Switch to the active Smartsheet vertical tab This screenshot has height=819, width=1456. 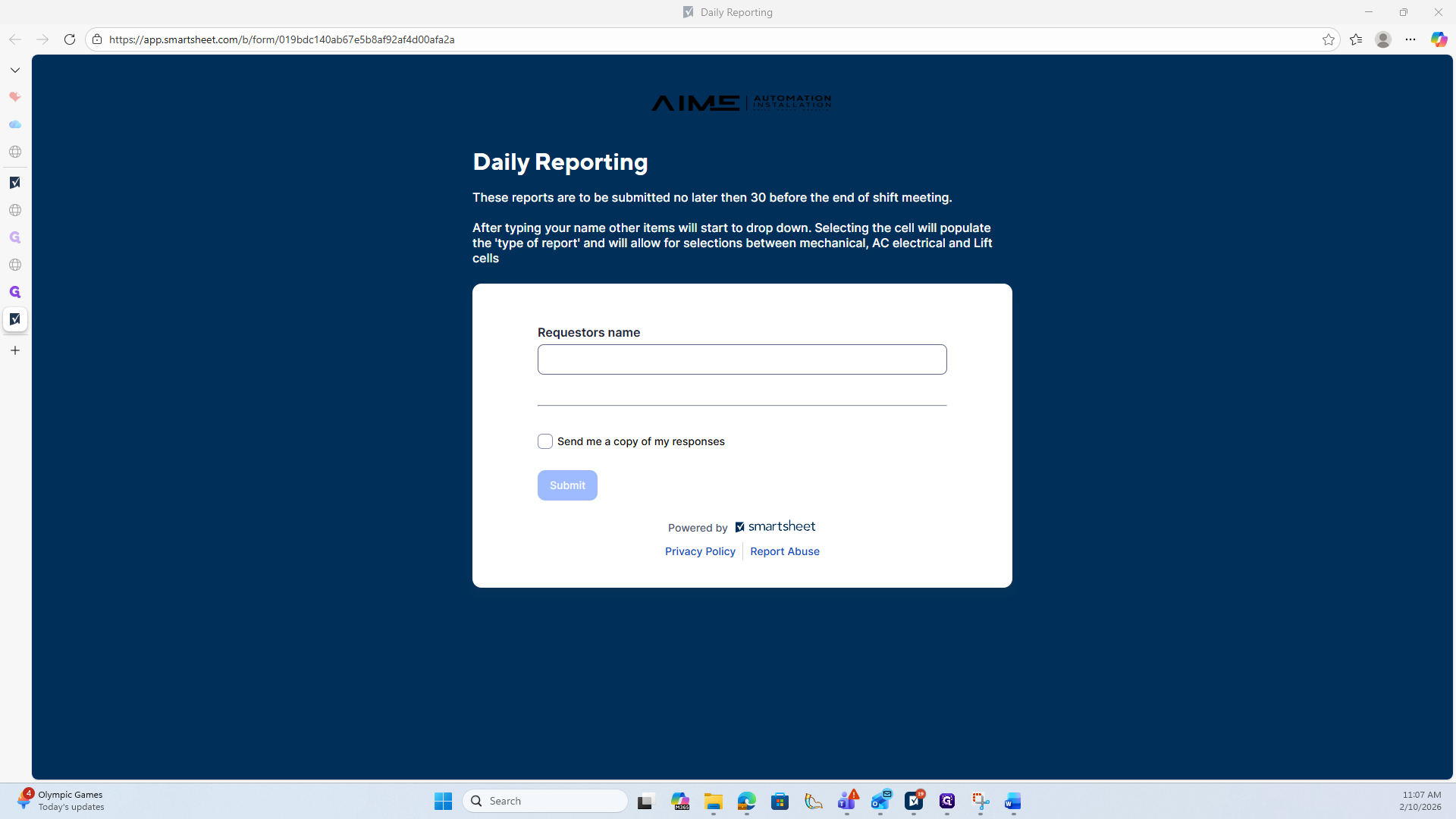15,319
